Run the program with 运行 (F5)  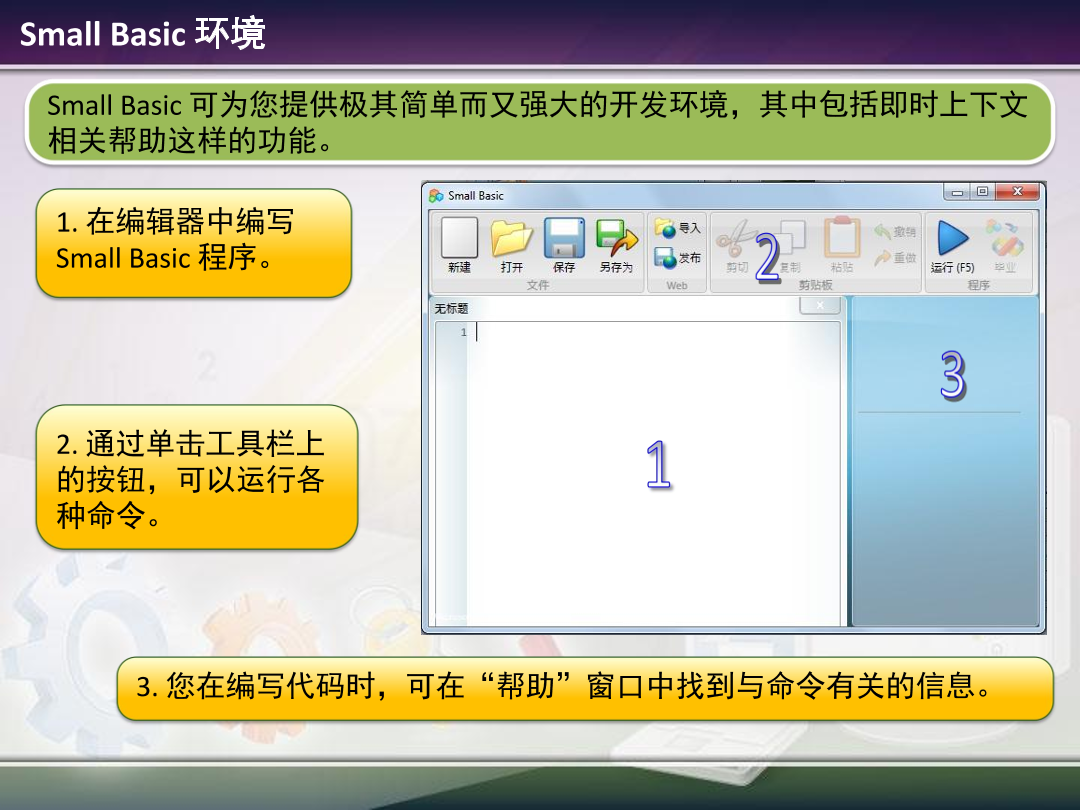tap(952, 240)
